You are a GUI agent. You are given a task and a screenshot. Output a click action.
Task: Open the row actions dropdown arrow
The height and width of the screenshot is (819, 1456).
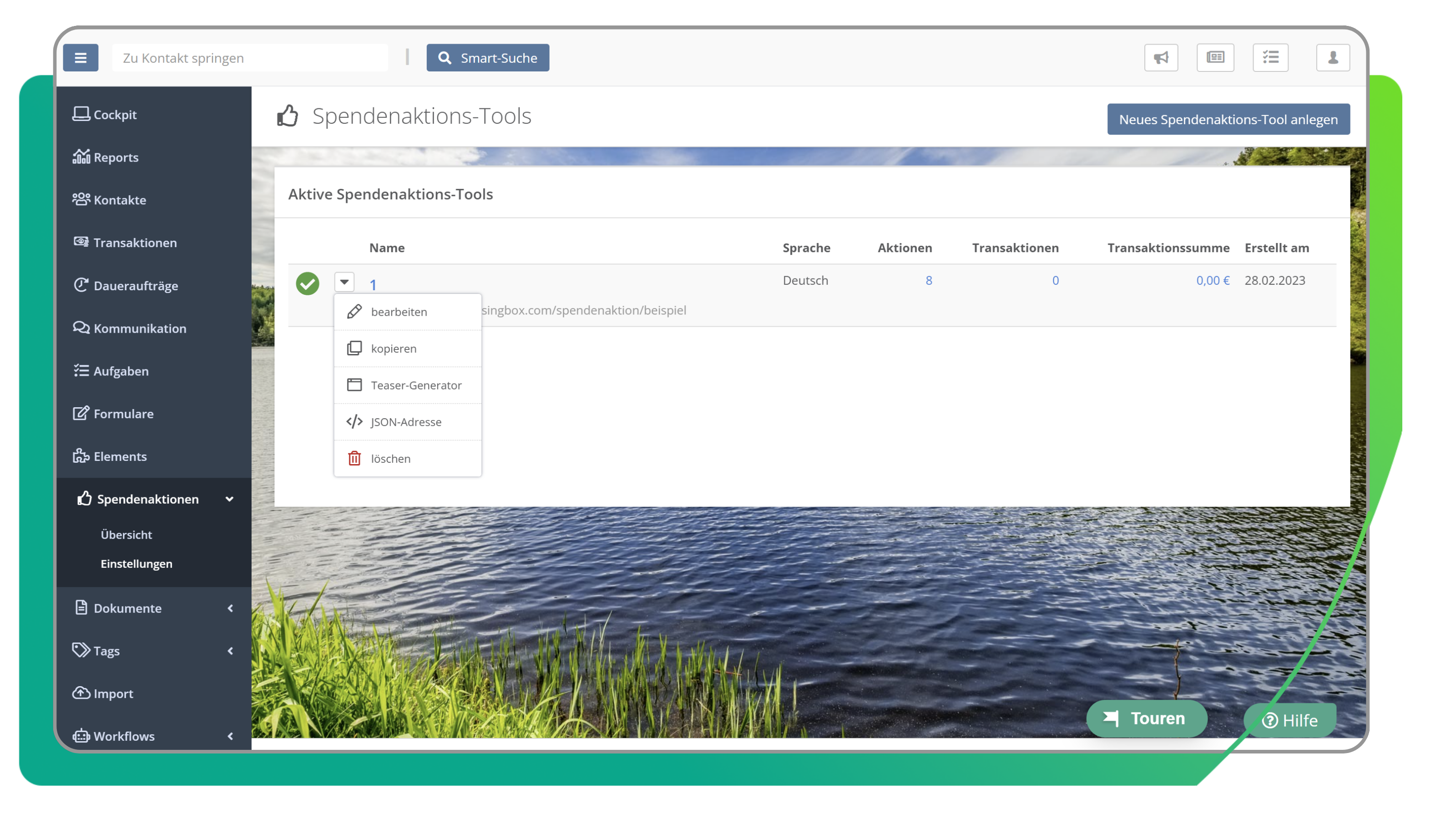(x=344, y=282)
